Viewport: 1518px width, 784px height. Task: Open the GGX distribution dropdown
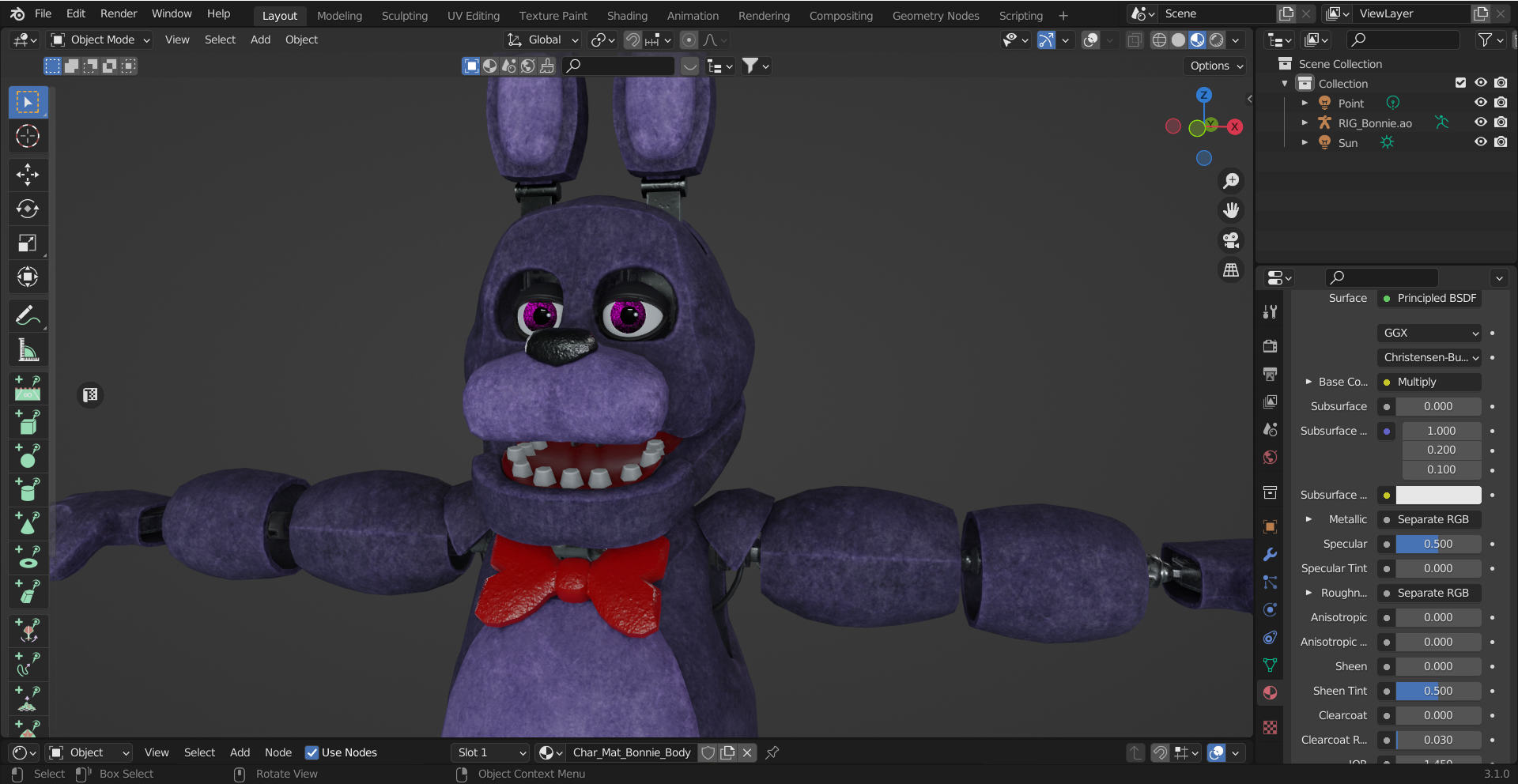click(1429, 334)
